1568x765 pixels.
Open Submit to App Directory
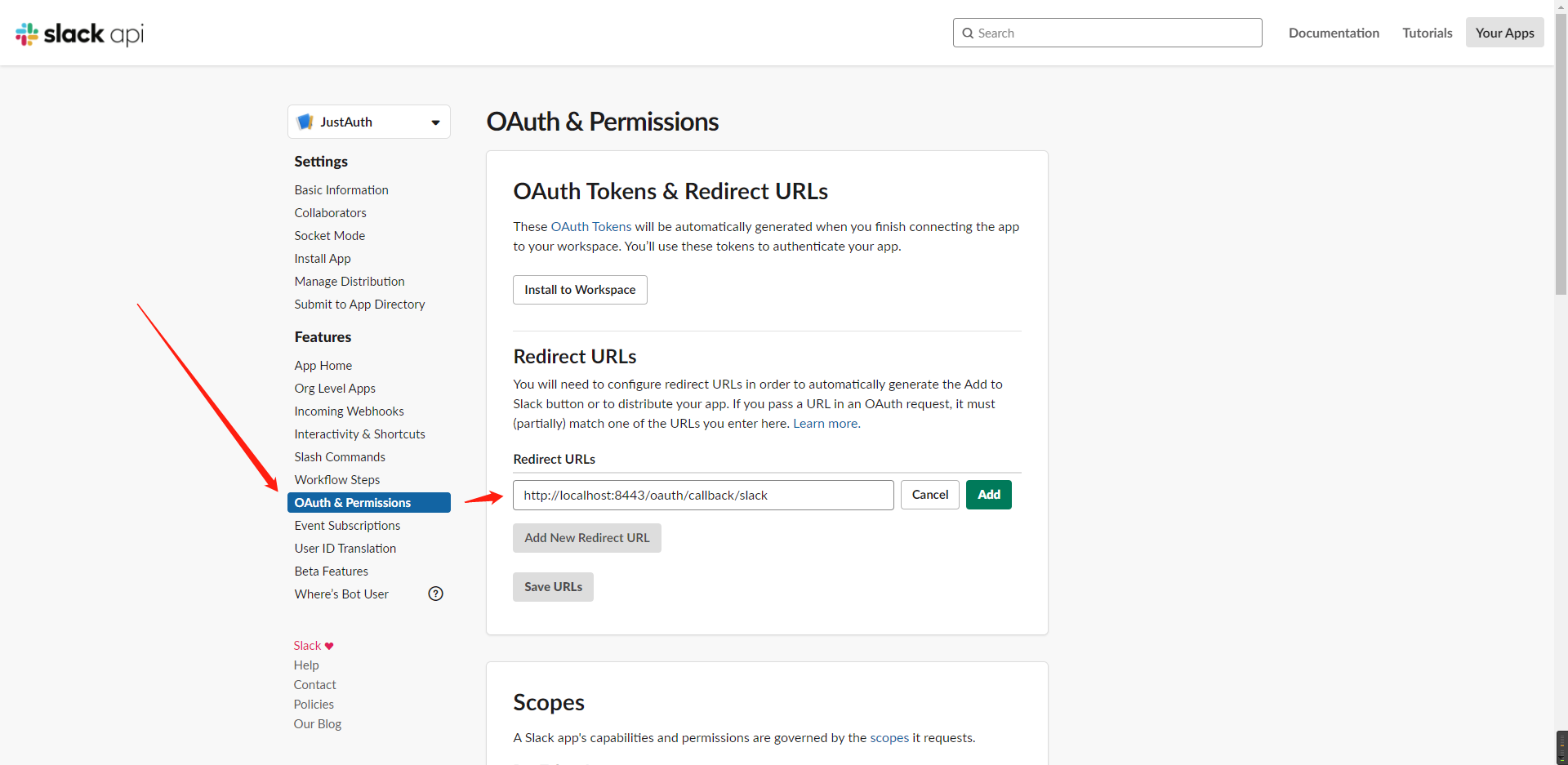click(359, 304)
